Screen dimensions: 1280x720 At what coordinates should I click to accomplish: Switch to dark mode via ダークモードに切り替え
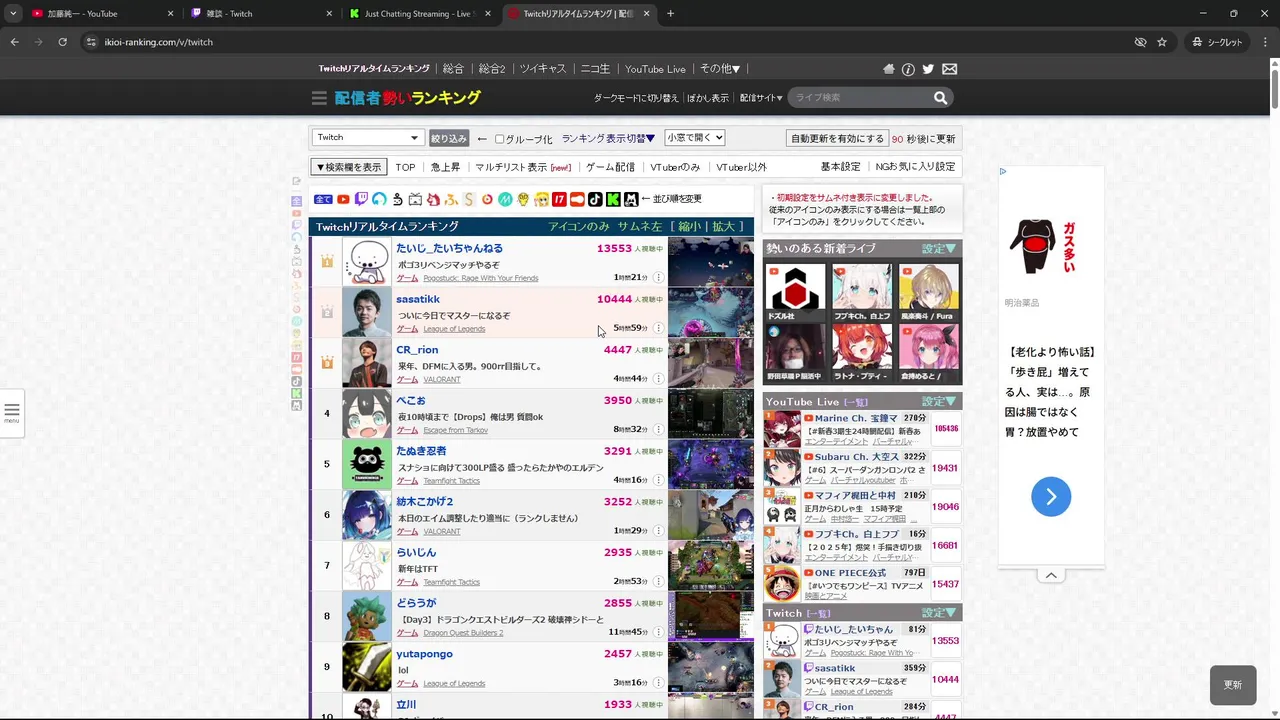coord(636,98)
